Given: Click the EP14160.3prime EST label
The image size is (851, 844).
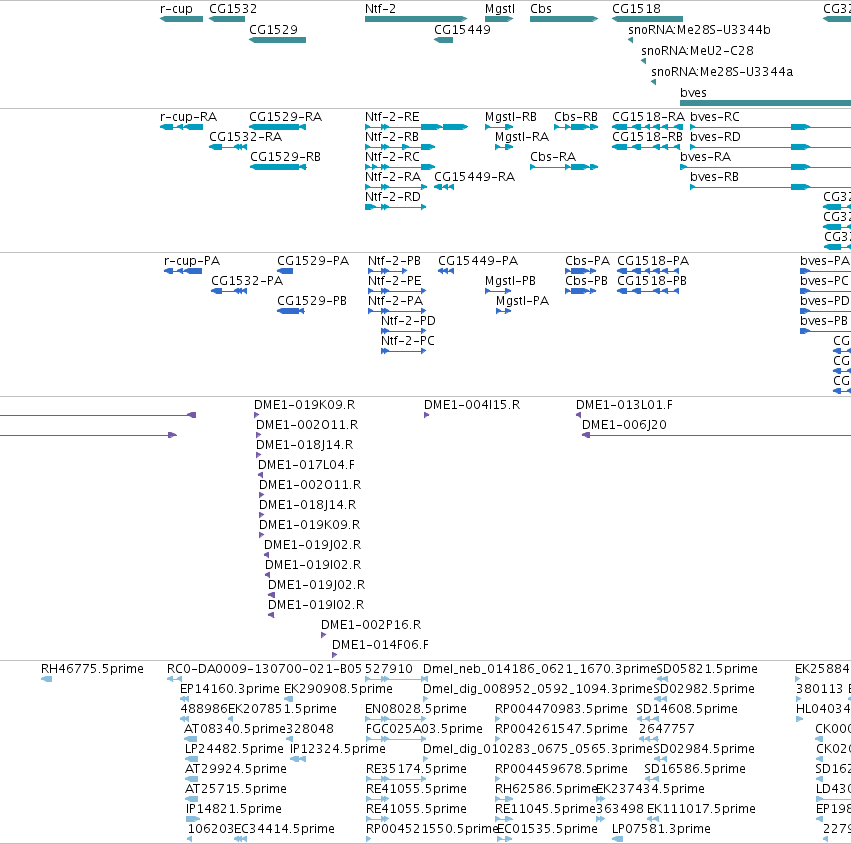Looking at the screenshot, I should click(230, 689).
